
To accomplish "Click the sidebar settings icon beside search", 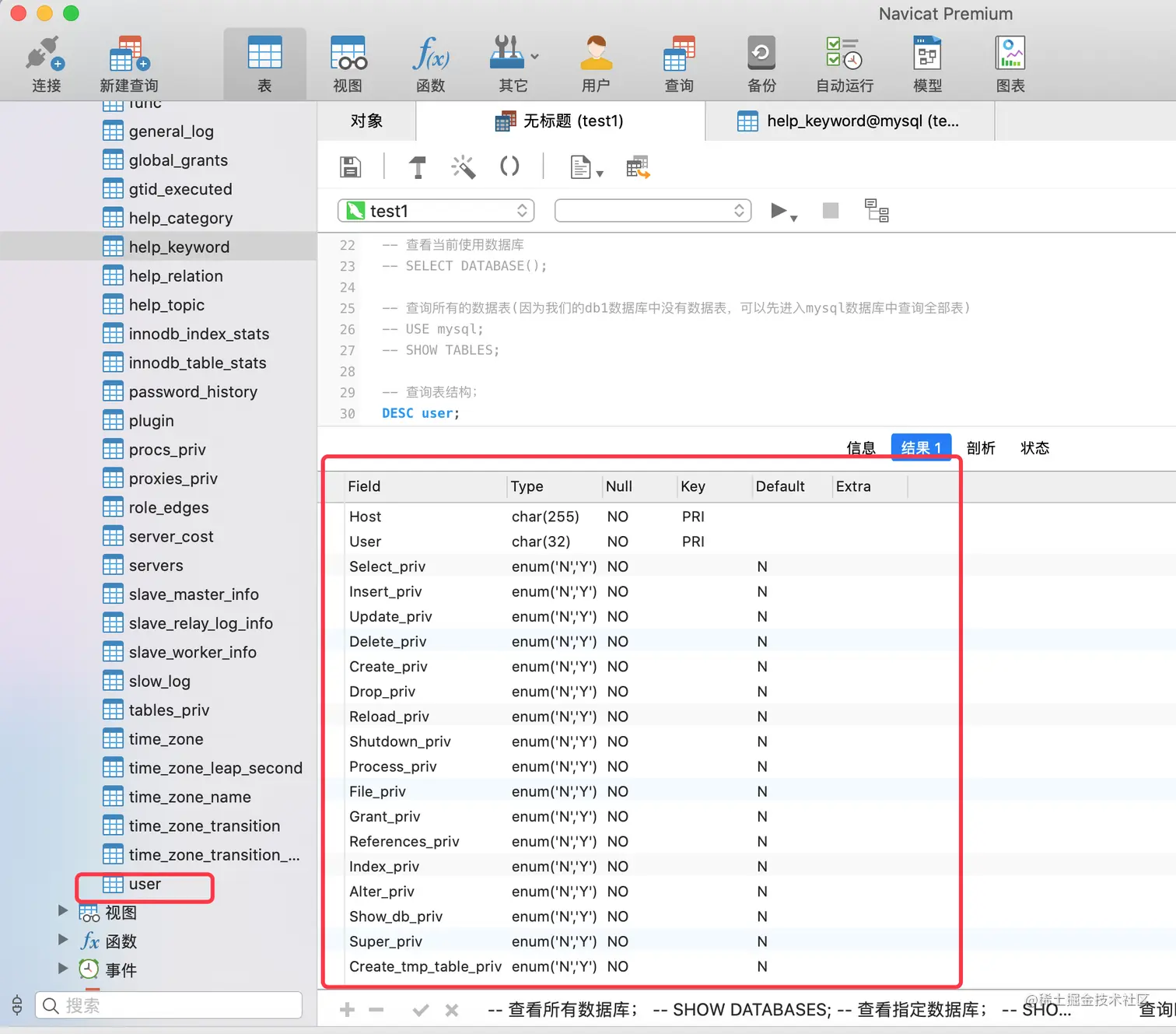I will [17, 1004].
